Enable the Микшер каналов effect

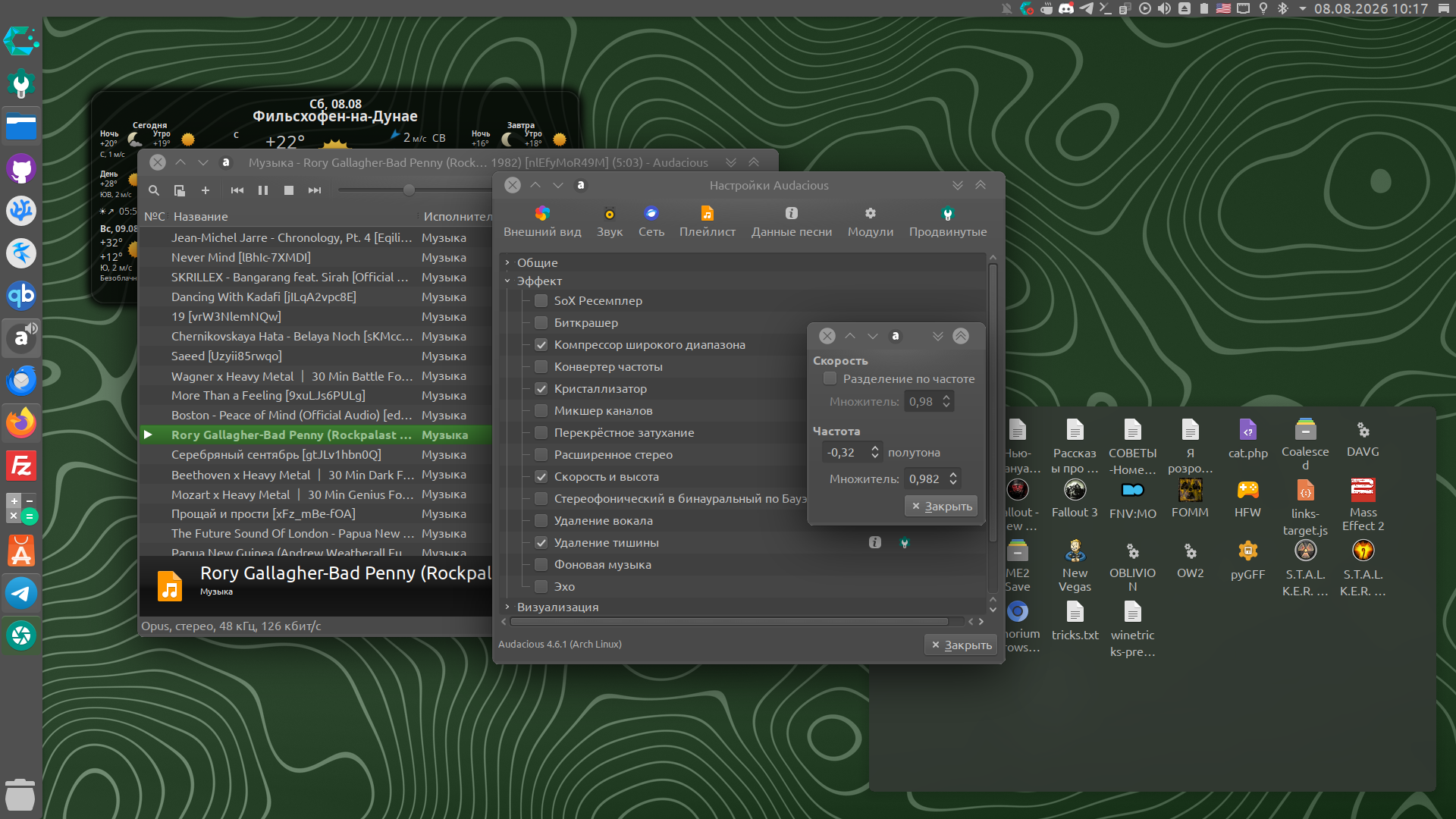click(541, 411)
